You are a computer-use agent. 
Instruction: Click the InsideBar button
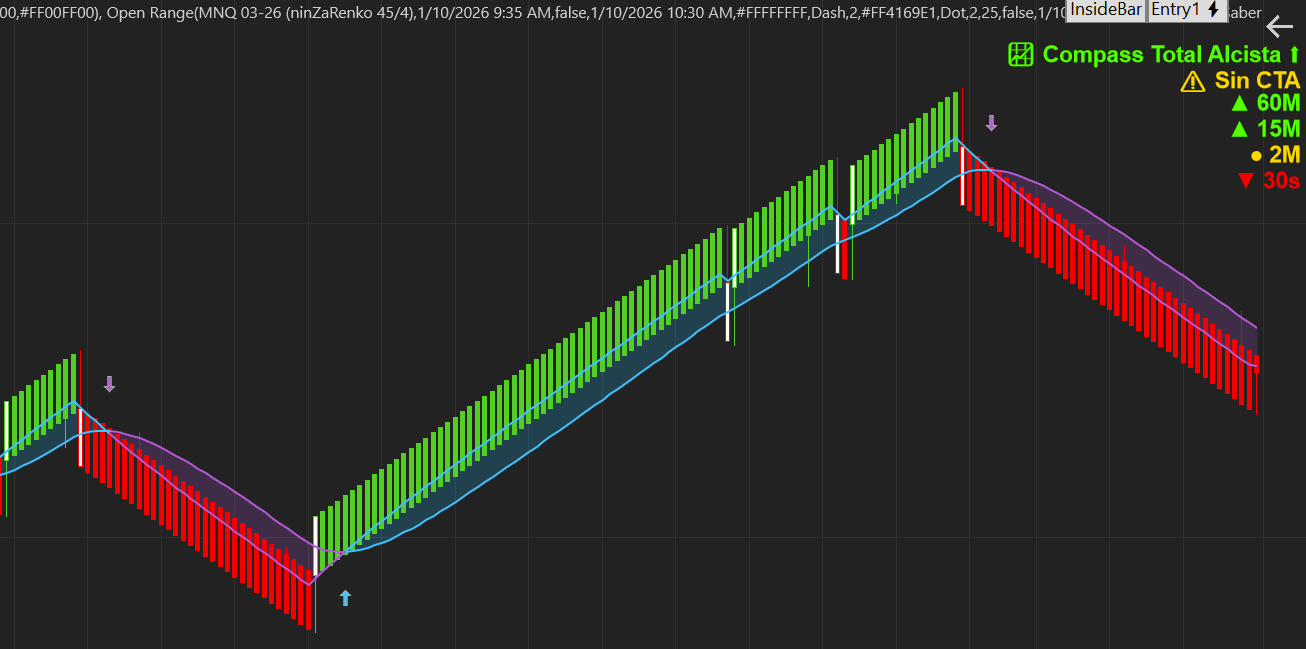(1106, 10)
